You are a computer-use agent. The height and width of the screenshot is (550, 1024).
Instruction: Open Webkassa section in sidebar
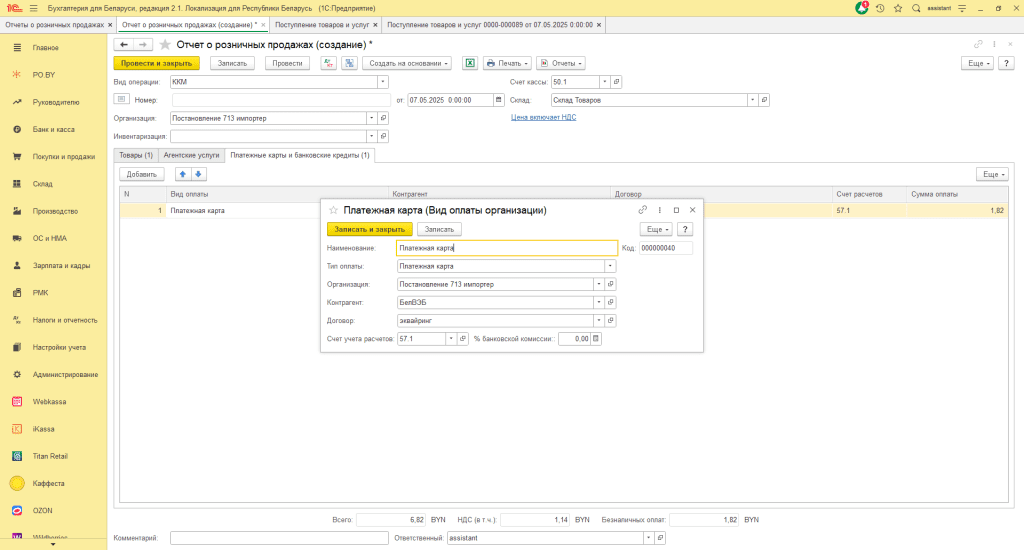[x=50, y=402]
